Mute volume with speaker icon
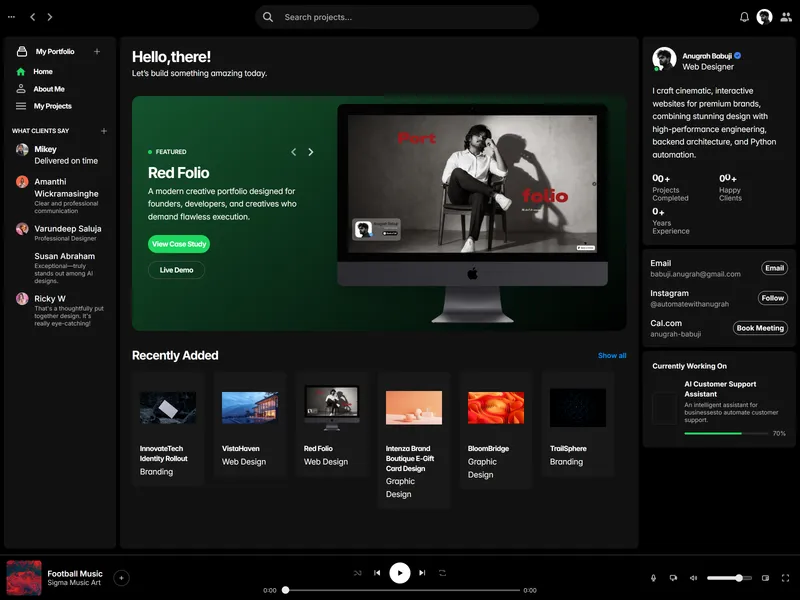 tap(693, 578)
